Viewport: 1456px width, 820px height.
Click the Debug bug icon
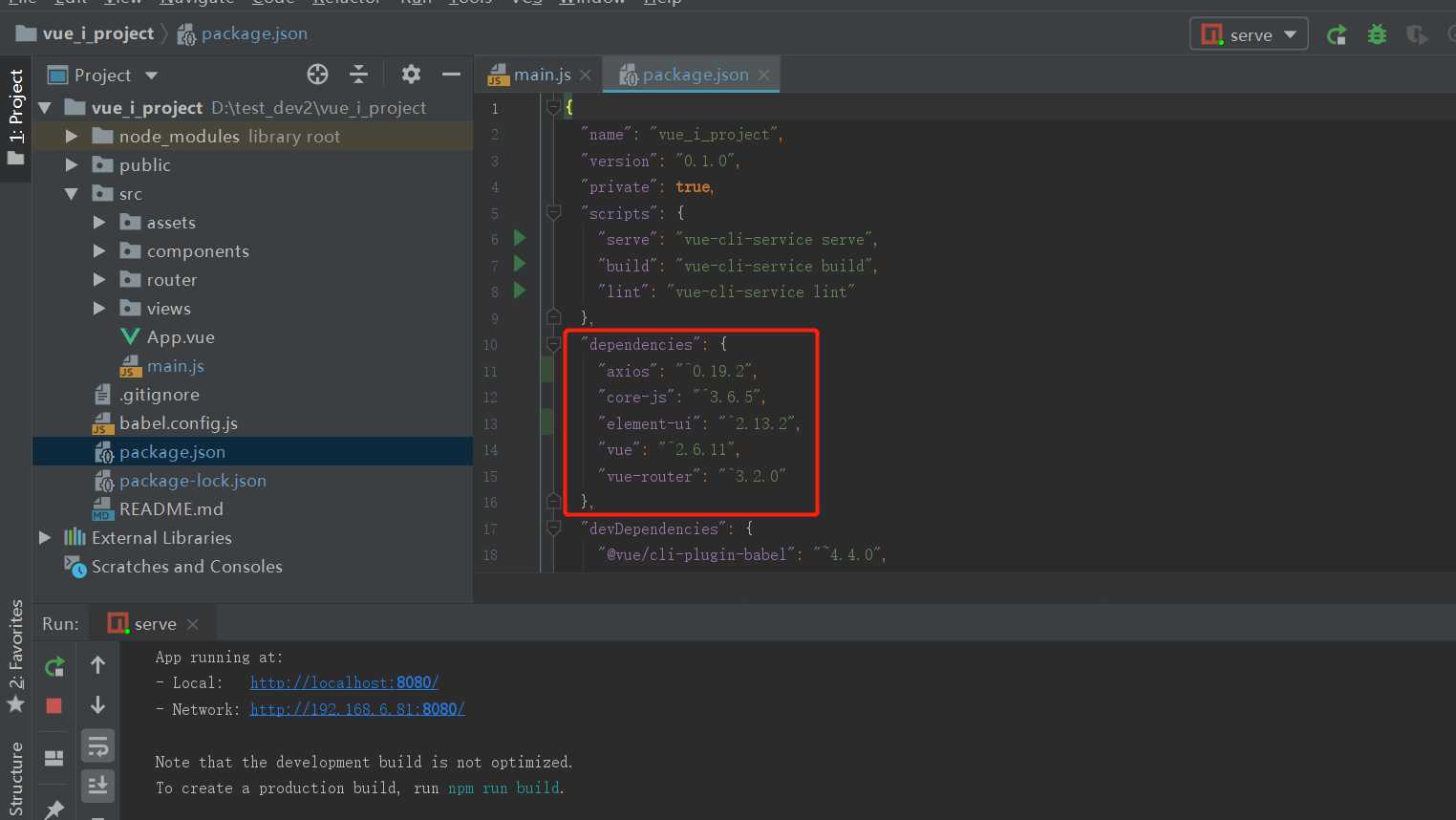tap(1377, 35)
